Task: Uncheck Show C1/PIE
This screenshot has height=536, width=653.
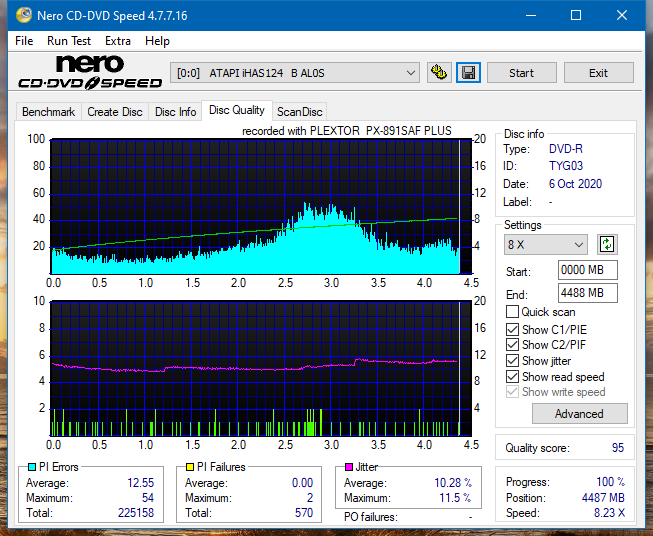Action: [512, 329]
